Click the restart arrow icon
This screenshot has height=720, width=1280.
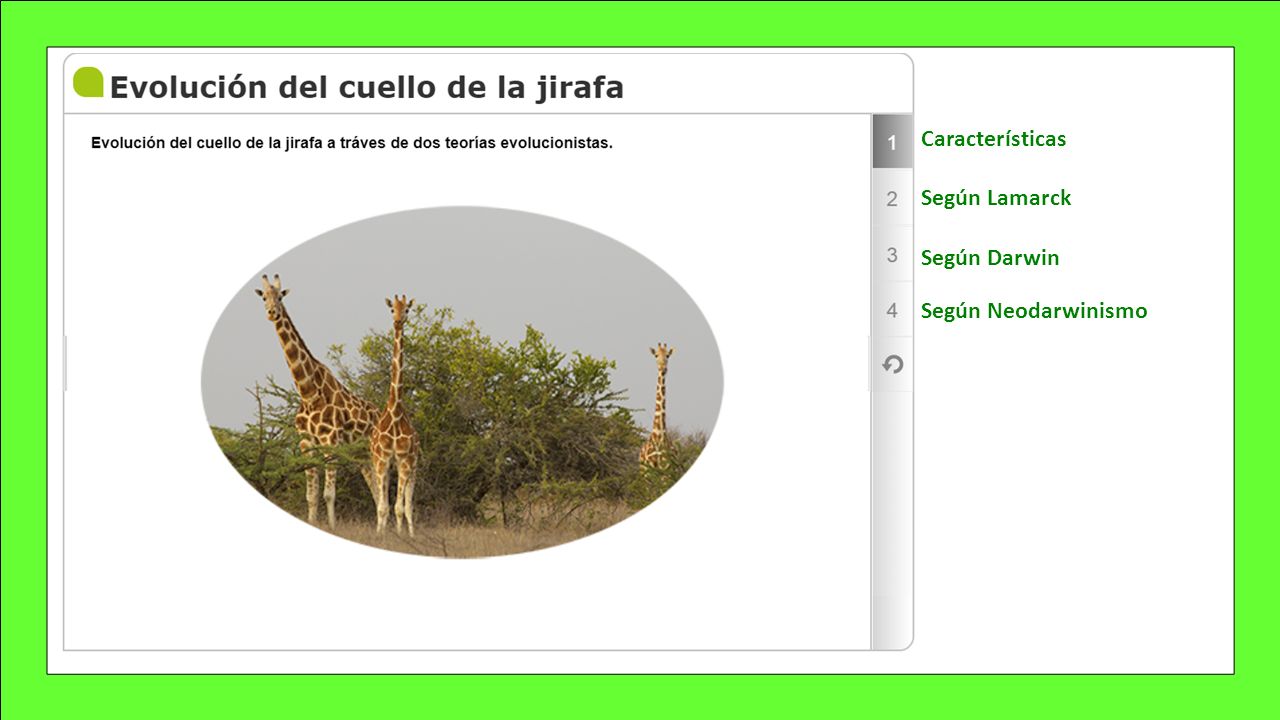click(x=892, y=364)
